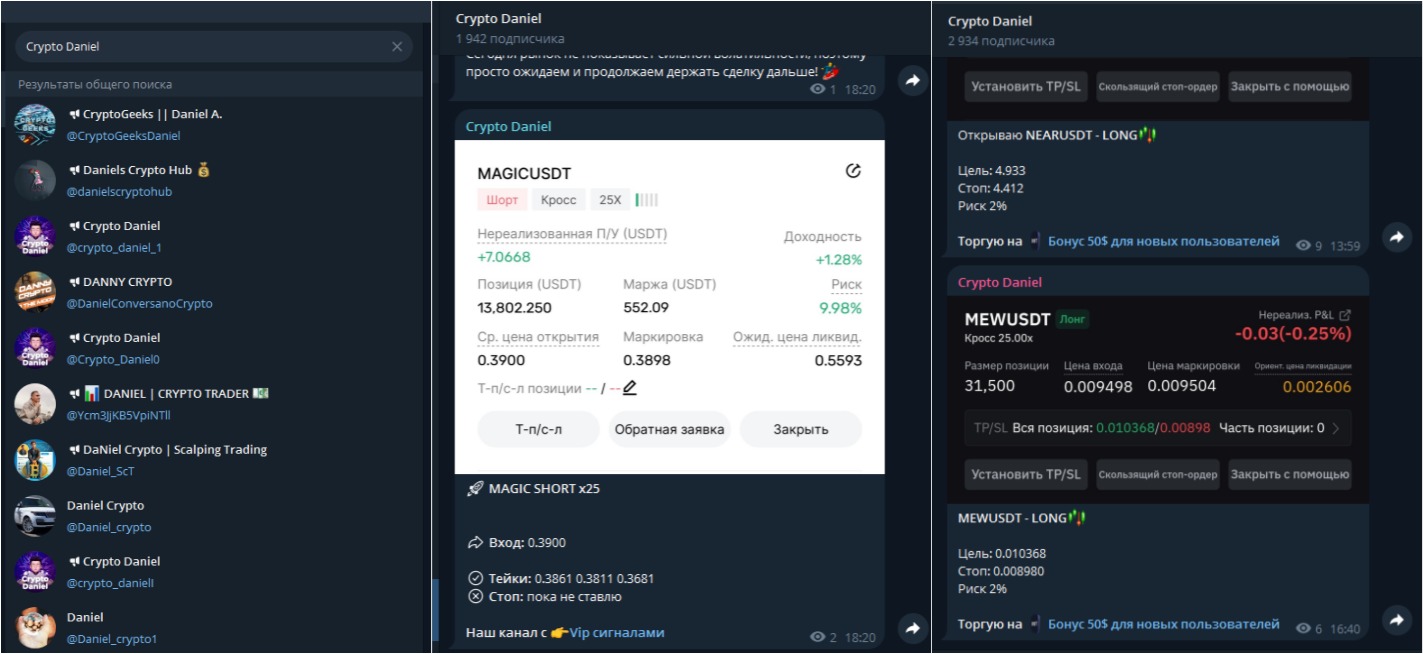Screen dimensions: 1423x654
Task: Open the channel with handle @crypto_daniell
Action: point(214,572)
